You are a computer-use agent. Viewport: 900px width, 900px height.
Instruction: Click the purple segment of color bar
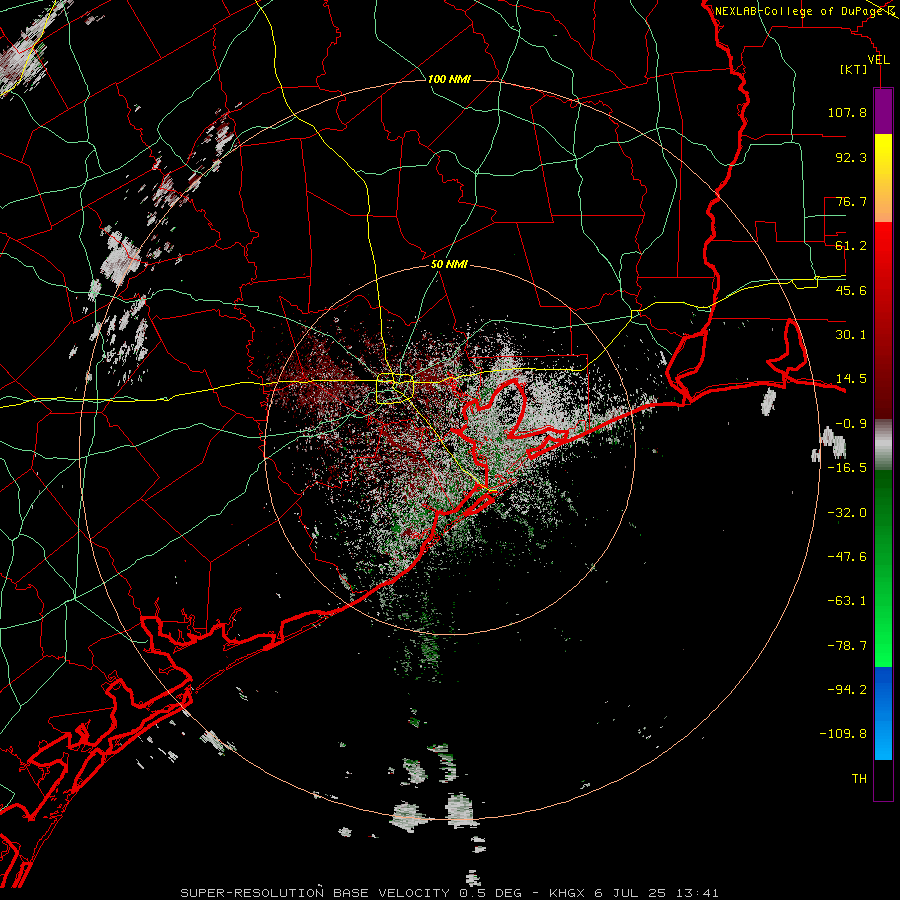click(x=883, y=111)
